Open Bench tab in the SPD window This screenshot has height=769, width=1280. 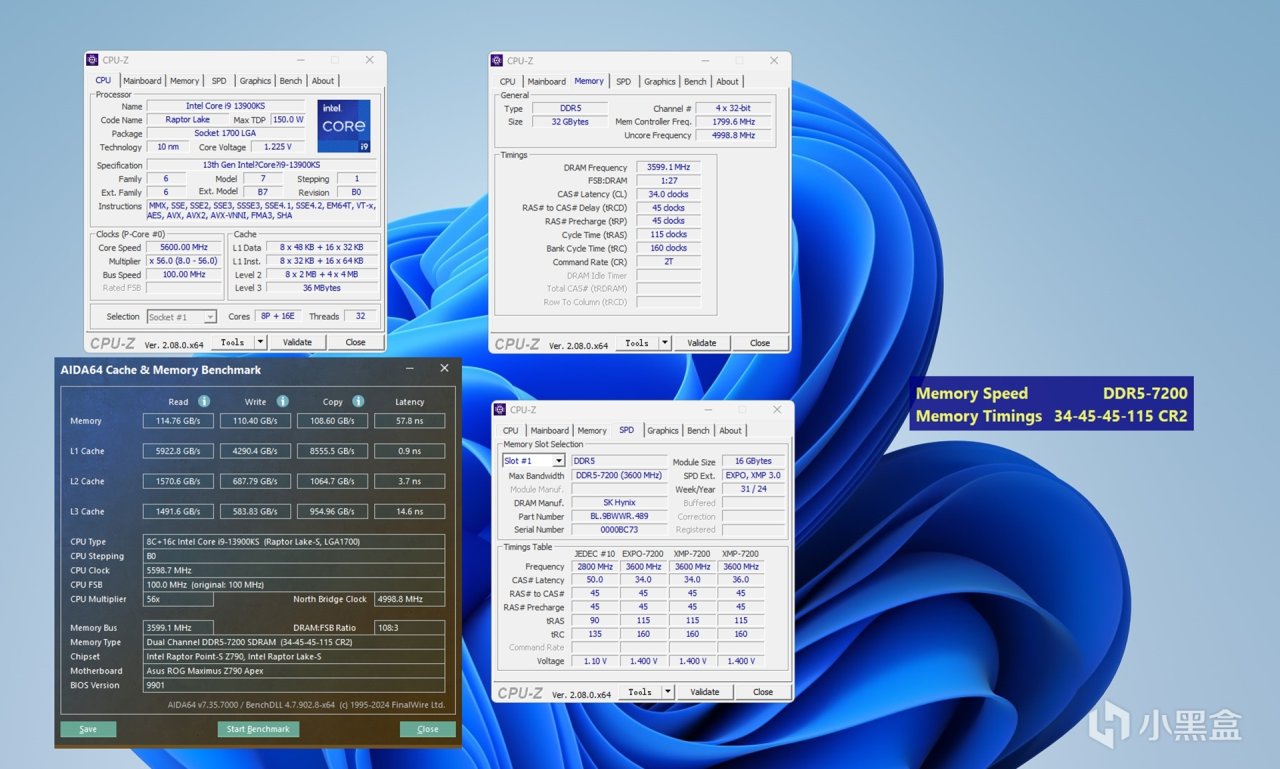coord(698,431)
